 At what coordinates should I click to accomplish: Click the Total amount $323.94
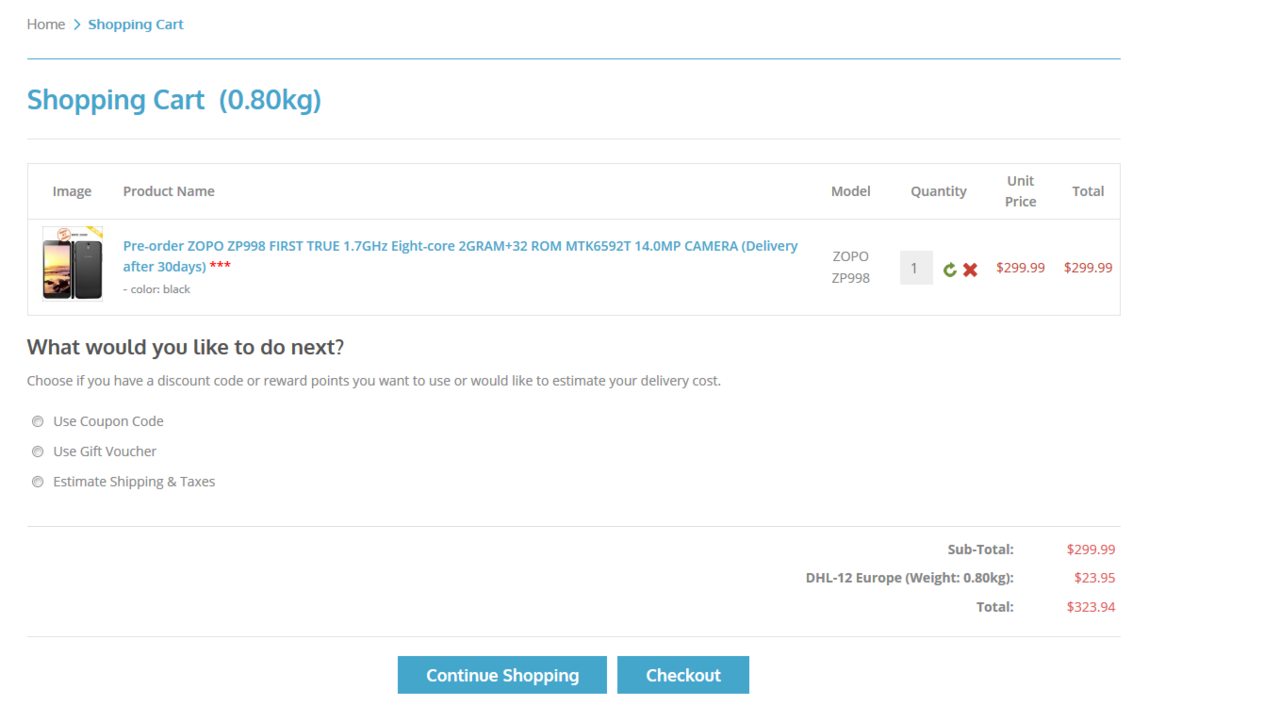tap(1091, 606)
